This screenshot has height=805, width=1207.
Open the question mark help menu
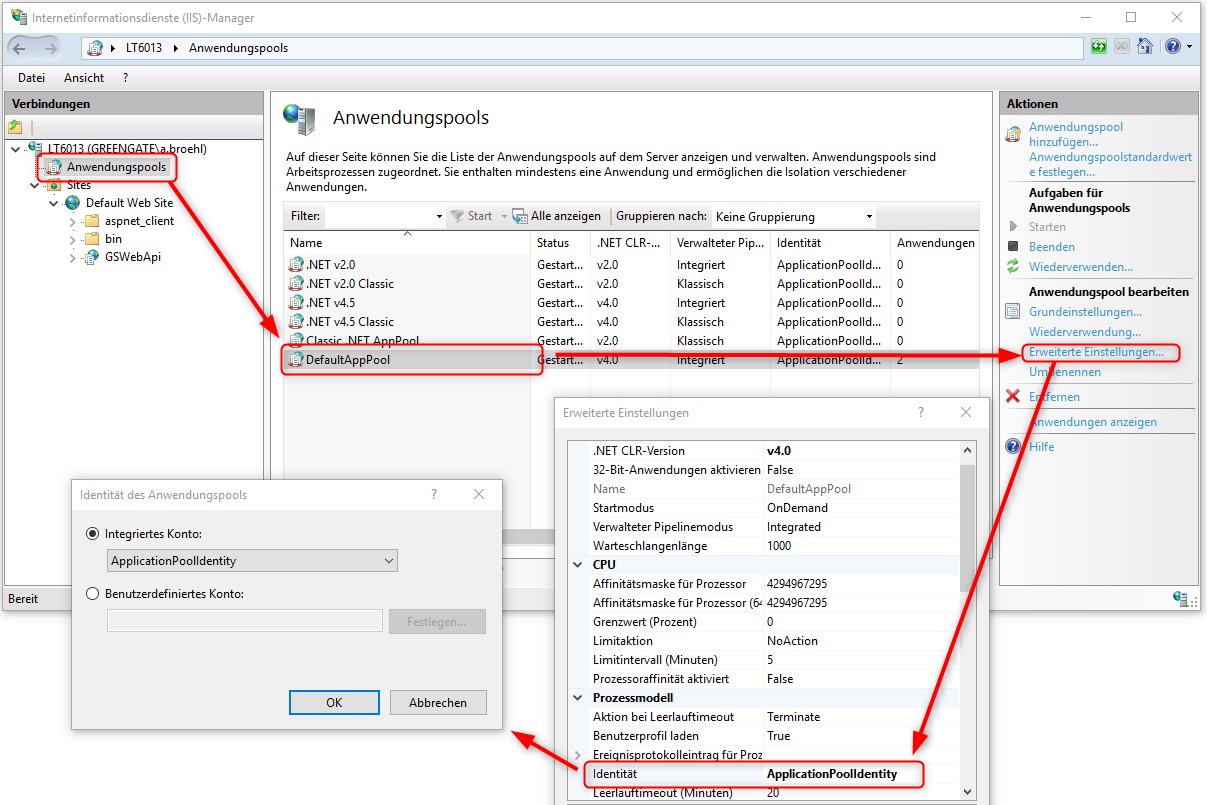125,77
